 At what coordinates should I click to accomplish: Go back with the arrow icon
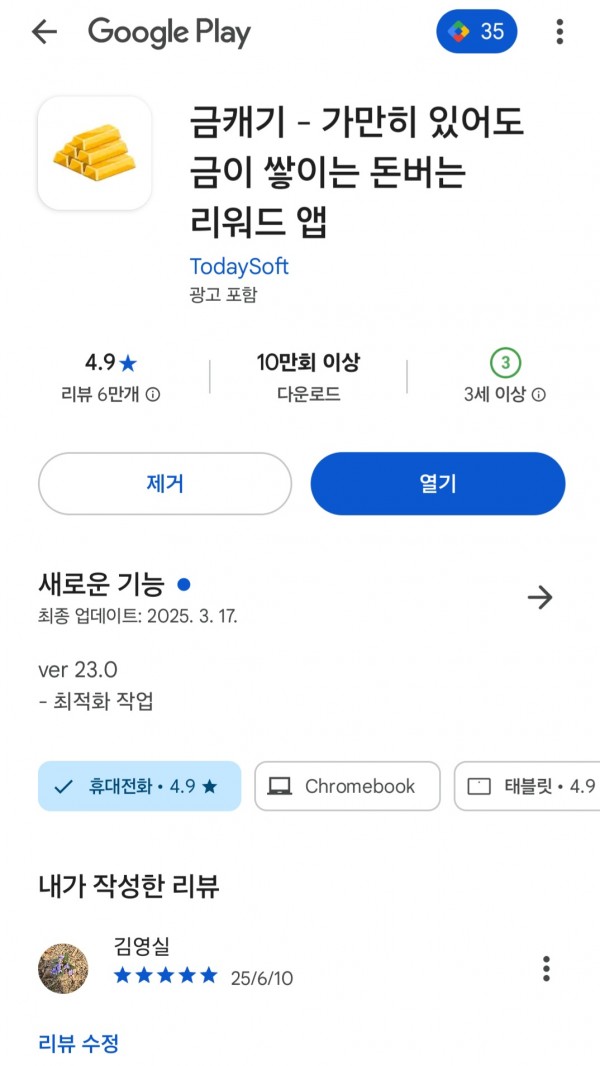44,31
